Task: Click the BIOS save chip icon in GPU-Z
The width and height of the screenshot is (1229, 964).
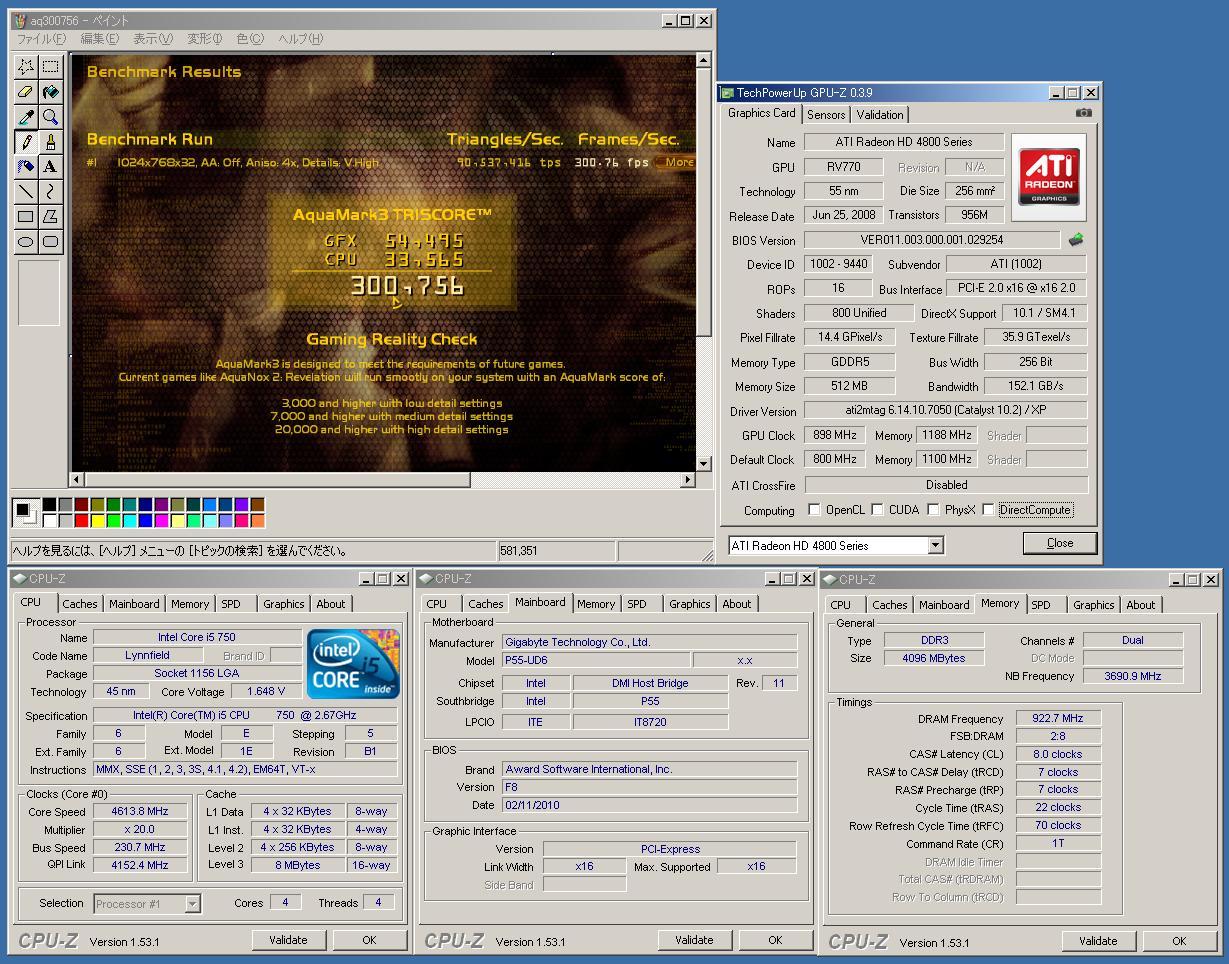Action: pyautogui.click(x=1076, y=240)
